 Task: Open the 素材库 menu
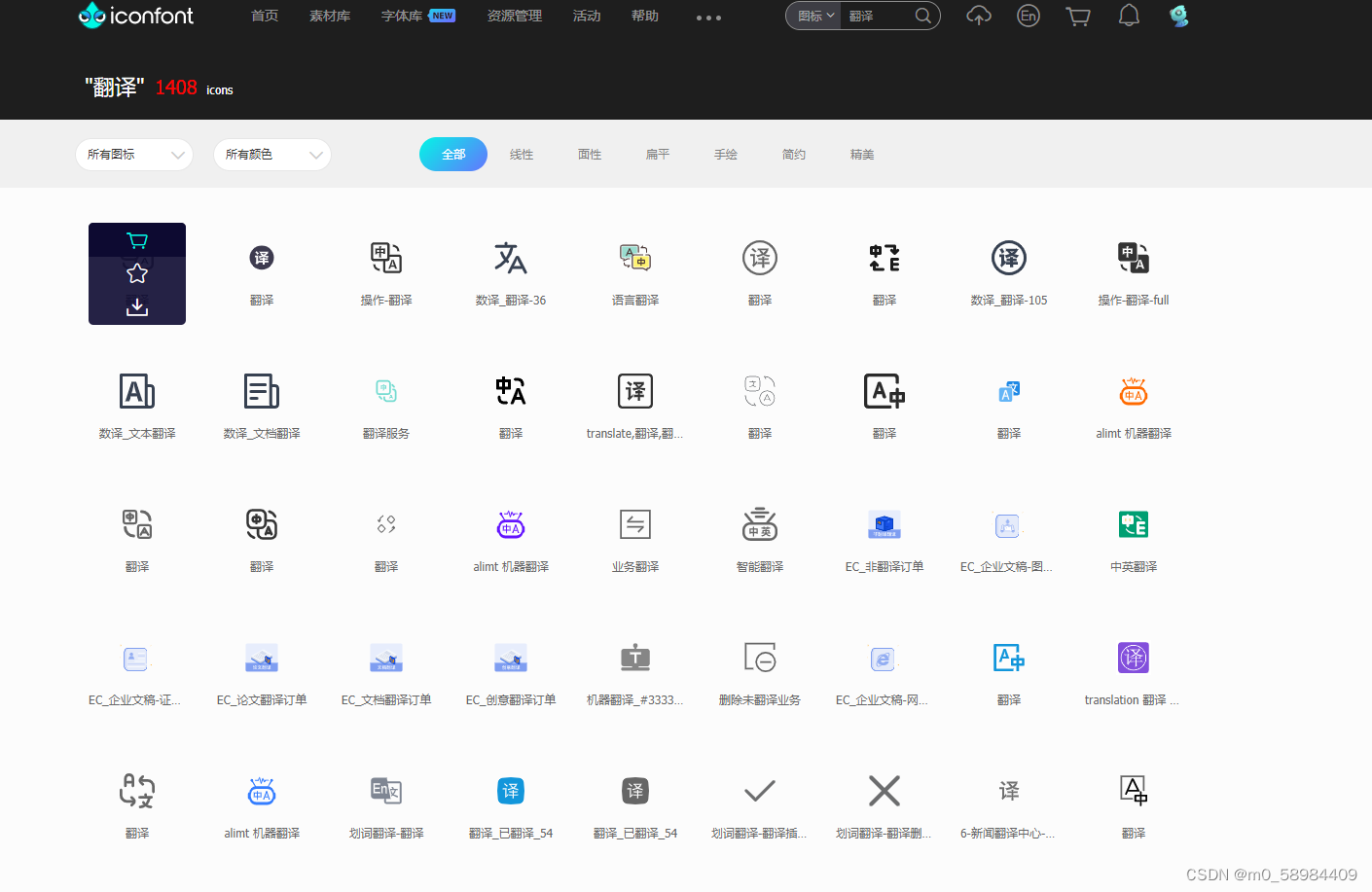pos(330,16)
